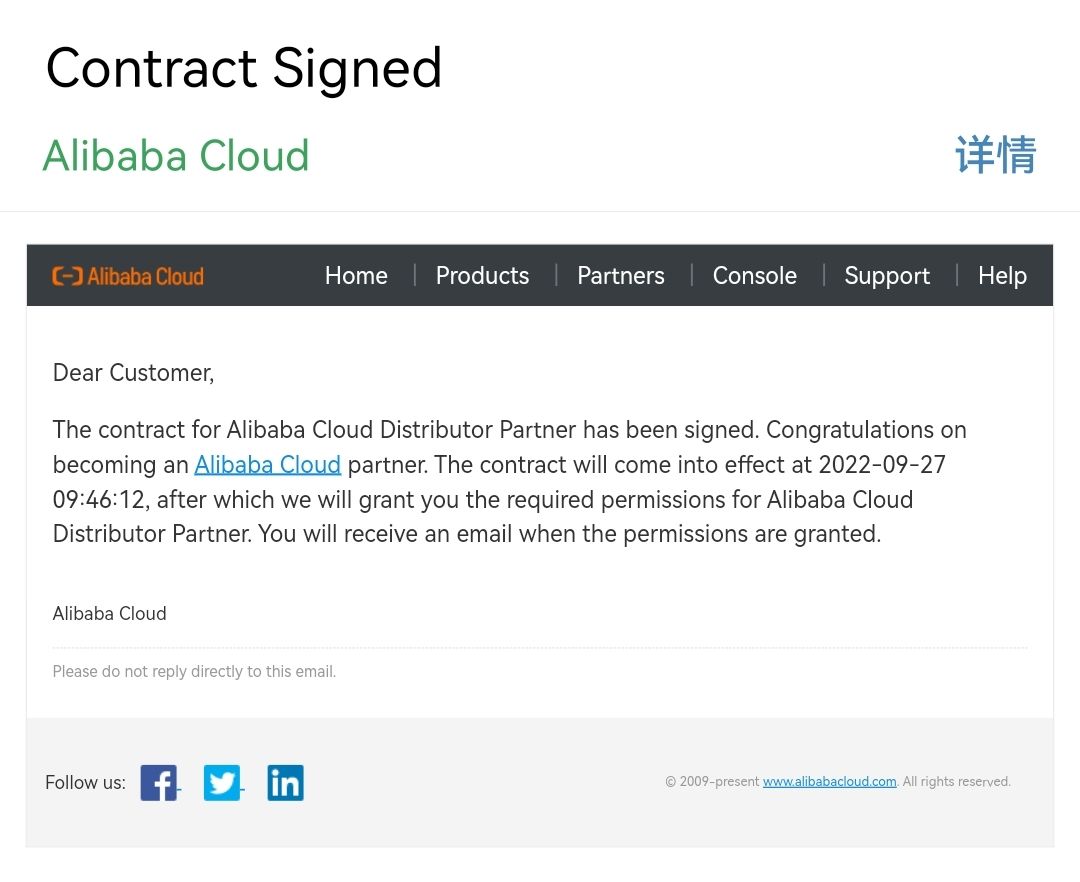Open the Console navigation link
The width and height of the screenshot is (1080, 882).
point(754,276)
